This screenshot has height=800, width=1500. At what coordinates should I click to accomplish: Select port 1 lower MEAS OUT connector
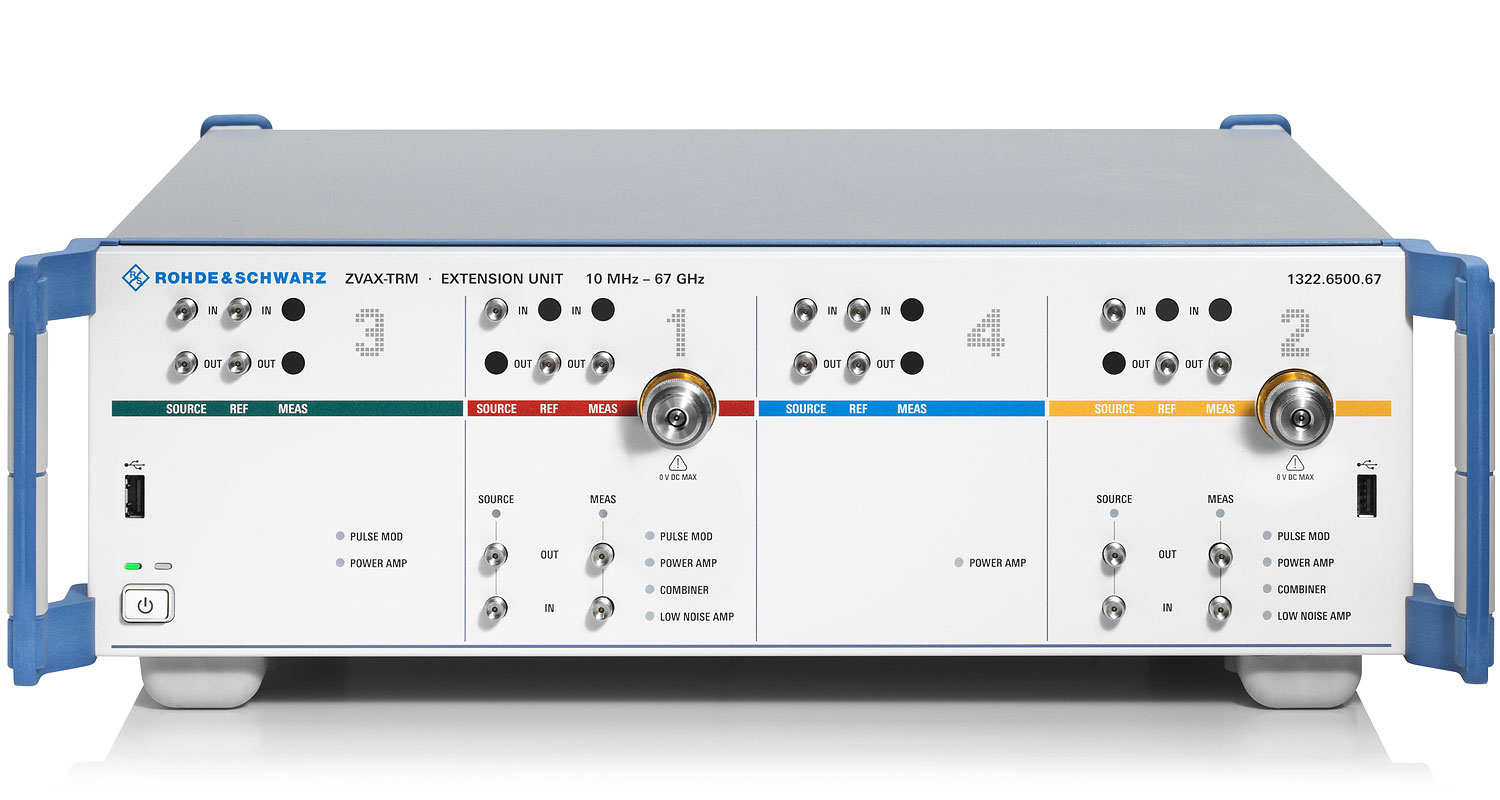point(602,554)
